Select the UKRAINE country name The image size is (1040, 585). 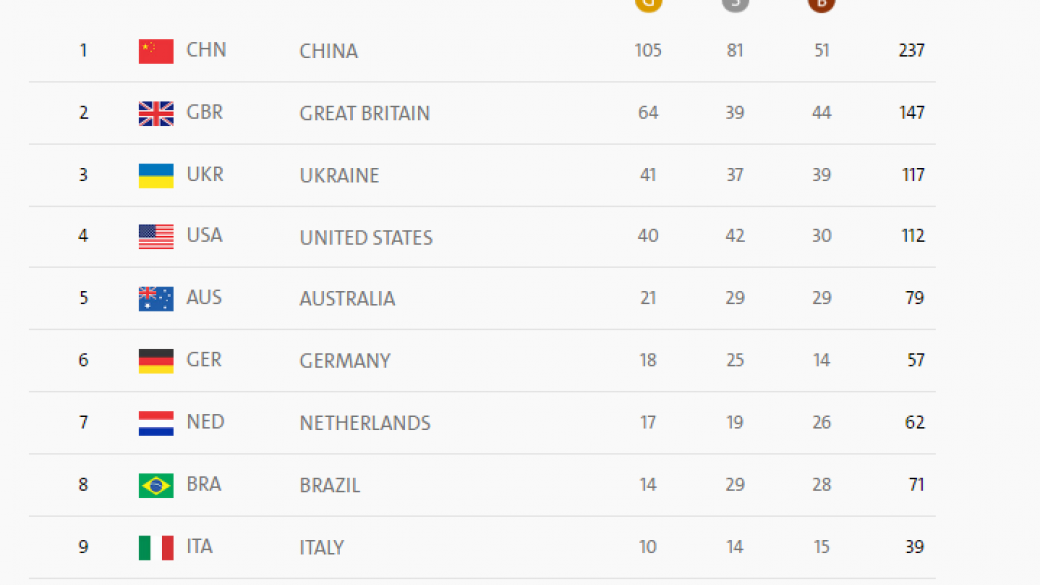pyautogui.click(x=339, y=175)
